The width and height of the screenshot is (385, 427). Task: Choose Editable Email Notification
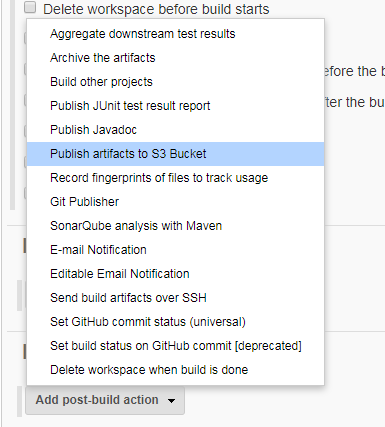pos(175,274)
